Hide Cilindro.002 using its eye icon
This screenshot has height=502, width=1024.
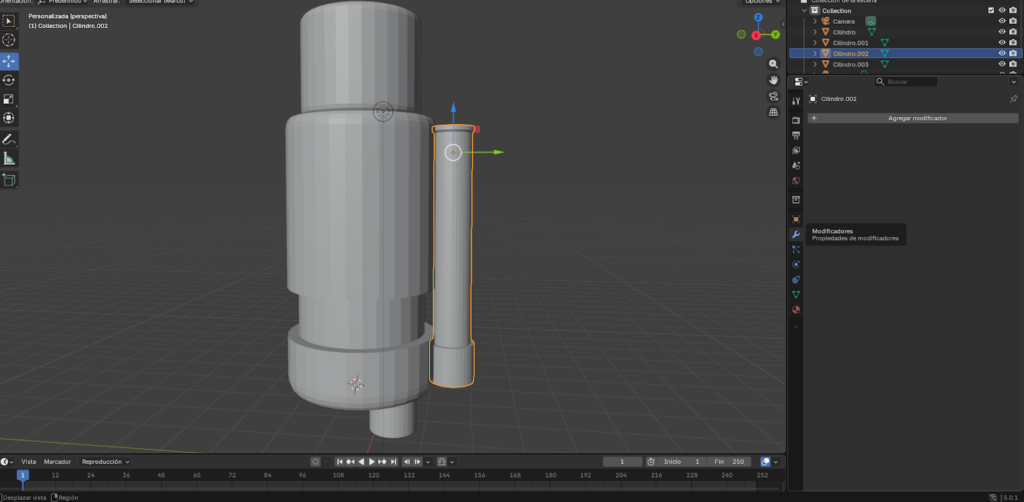[x=1001, y=53]
